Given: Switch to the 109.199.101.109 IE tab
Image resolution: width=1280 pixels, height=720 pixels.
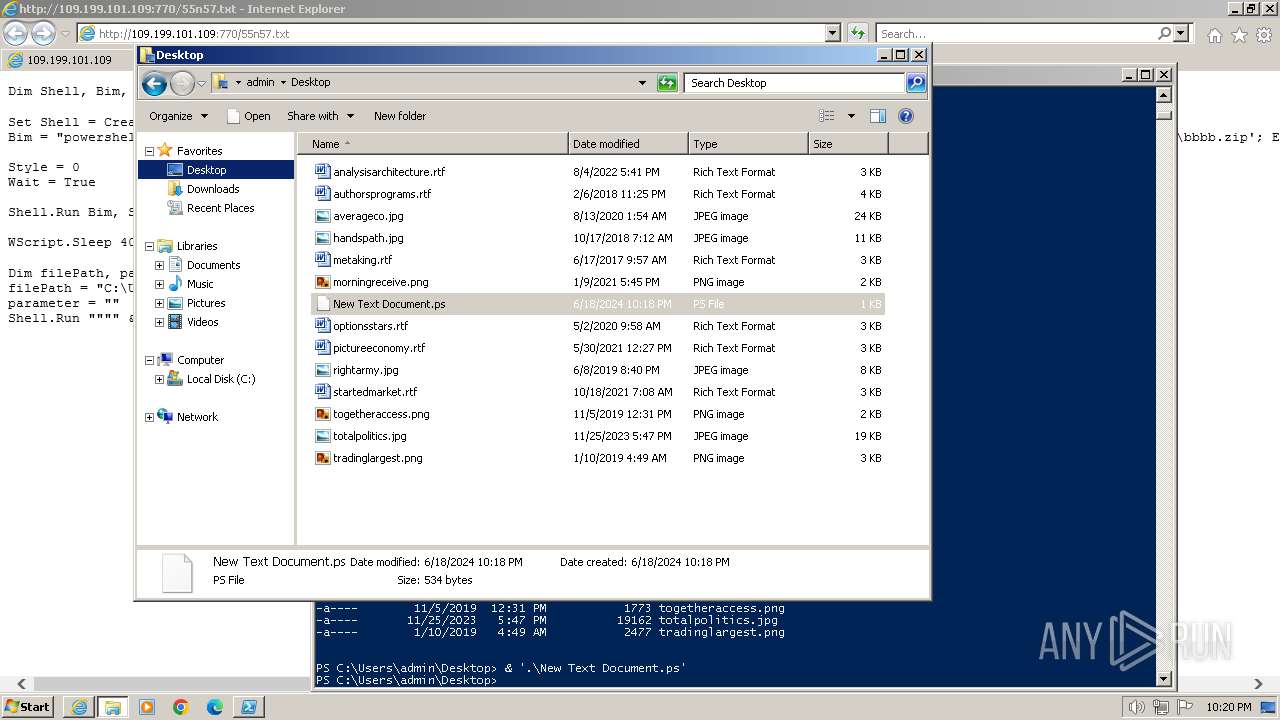Looking at the screenshot, I should (x=68, y=60).
